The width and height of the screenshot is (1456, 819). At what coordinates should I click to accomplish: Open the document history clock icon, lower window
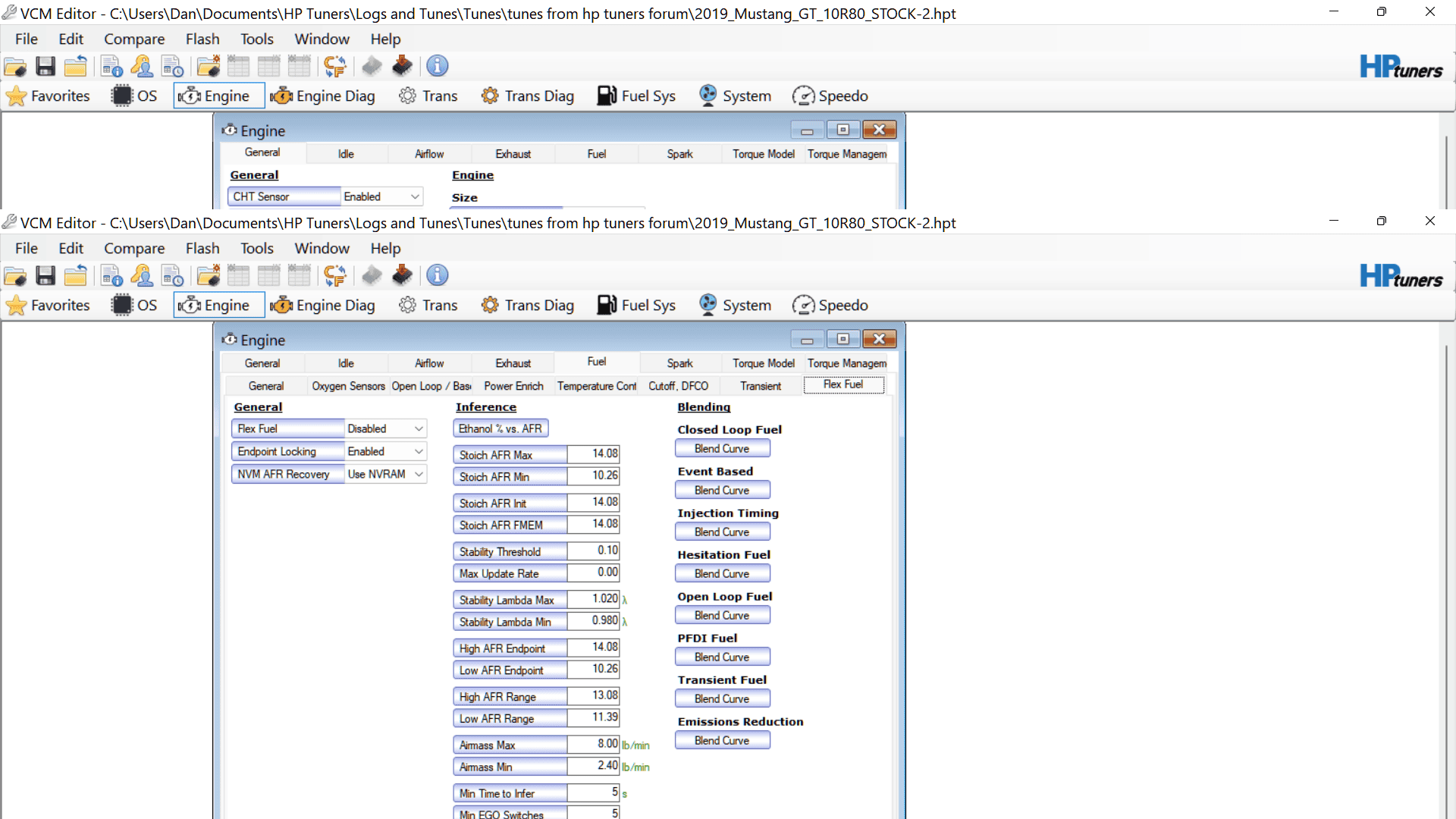(173, 276)
